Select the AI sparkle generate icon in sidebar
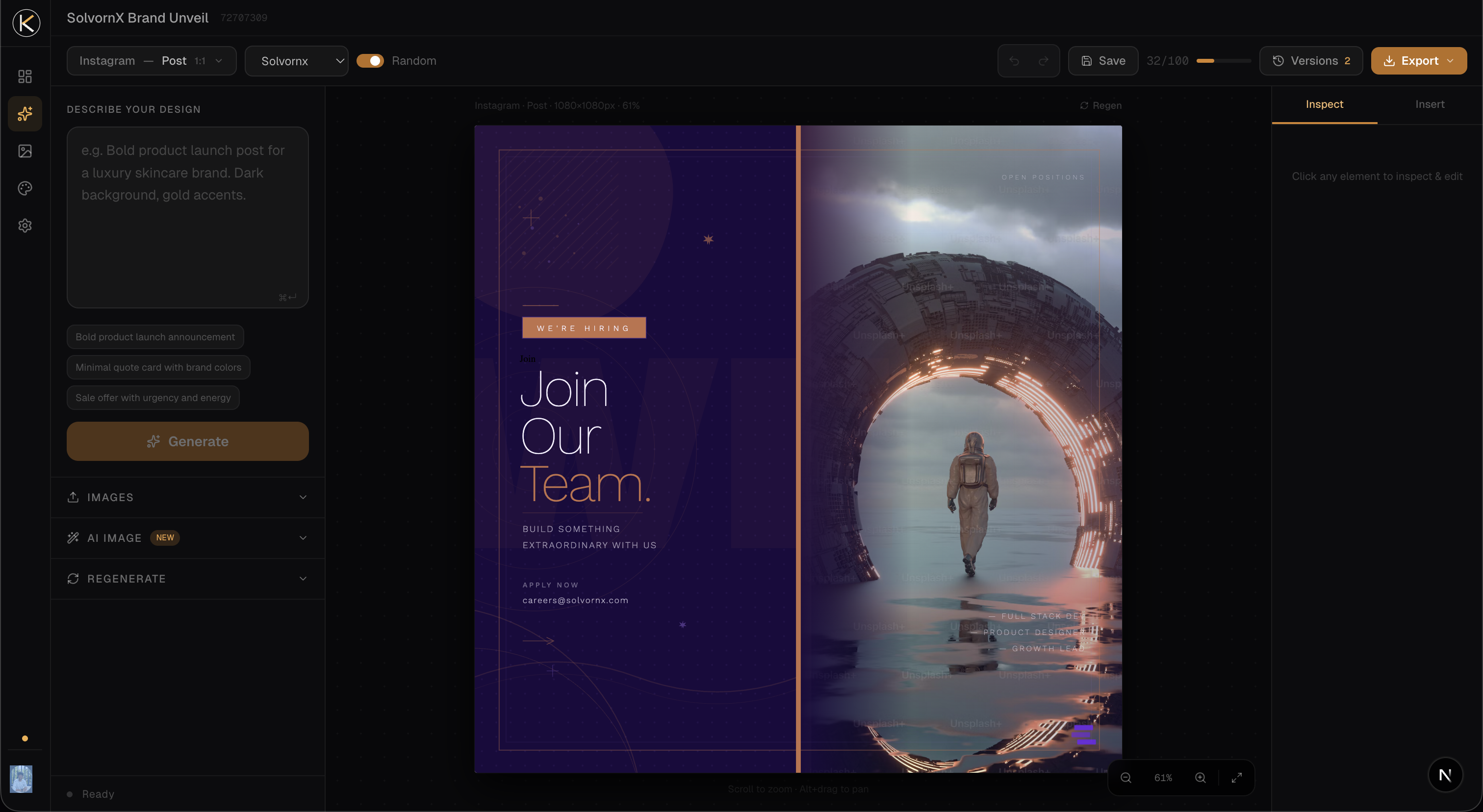This screenshot has width=1483, height=812. 25,113
